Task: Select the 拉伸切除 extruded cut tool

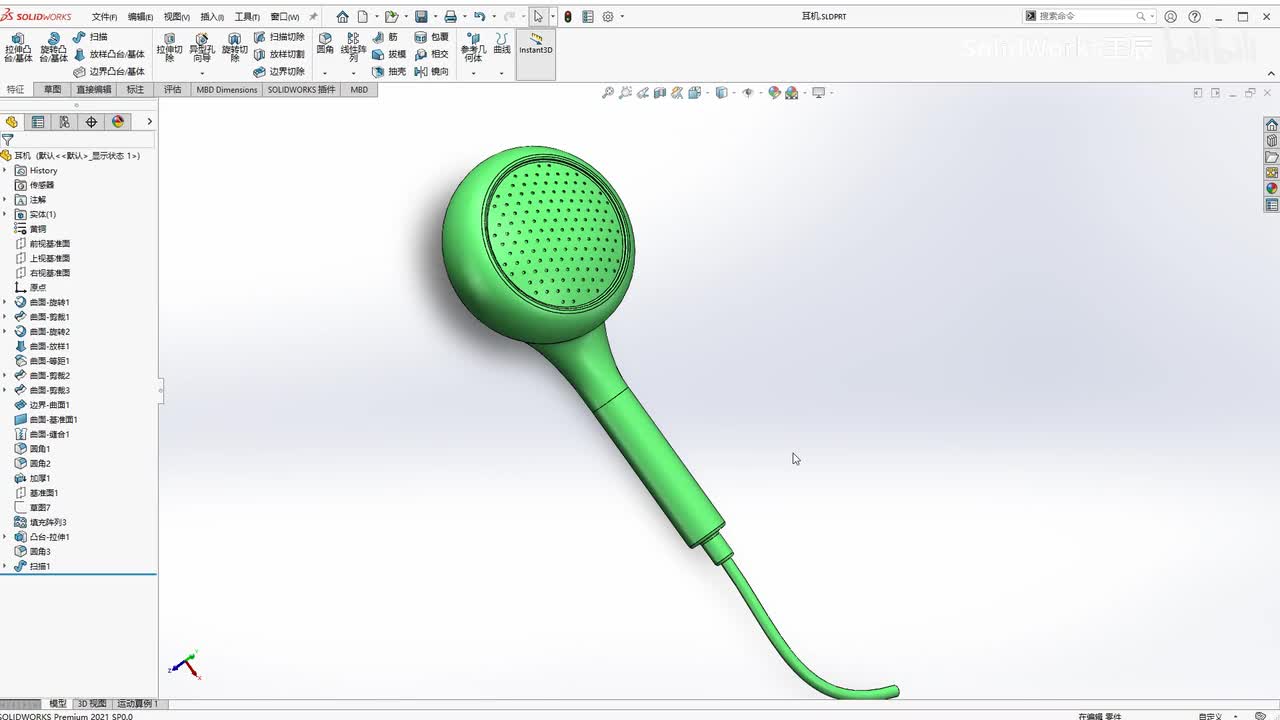Action: pos(169,49)
